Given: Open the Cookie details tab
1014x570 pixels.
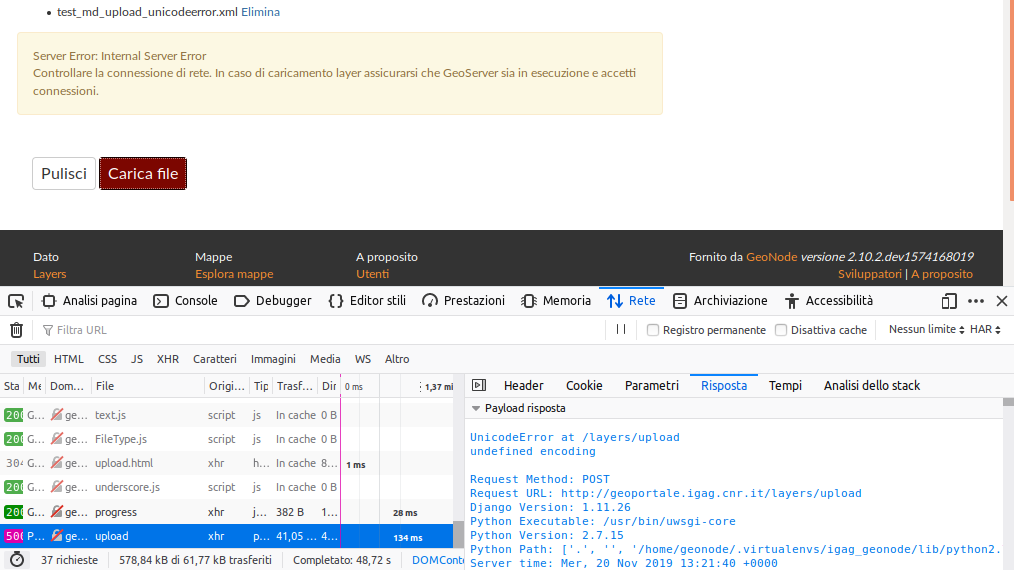Looking at the screenshot, I should point(584,386).
